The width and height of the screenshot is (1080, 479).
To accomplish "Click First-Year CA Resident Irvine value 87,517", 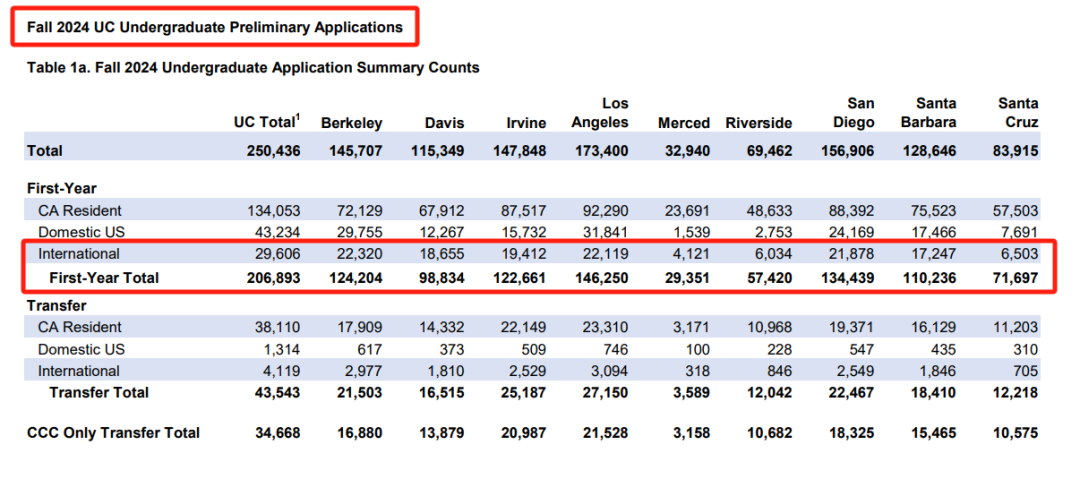I will coord(523,211).
